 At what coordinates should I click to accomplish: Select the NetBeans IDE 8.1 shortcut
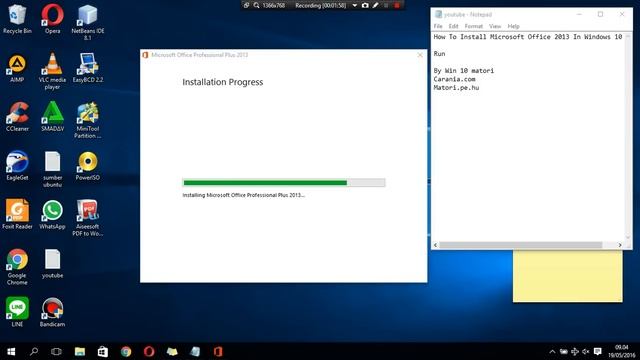88,22
